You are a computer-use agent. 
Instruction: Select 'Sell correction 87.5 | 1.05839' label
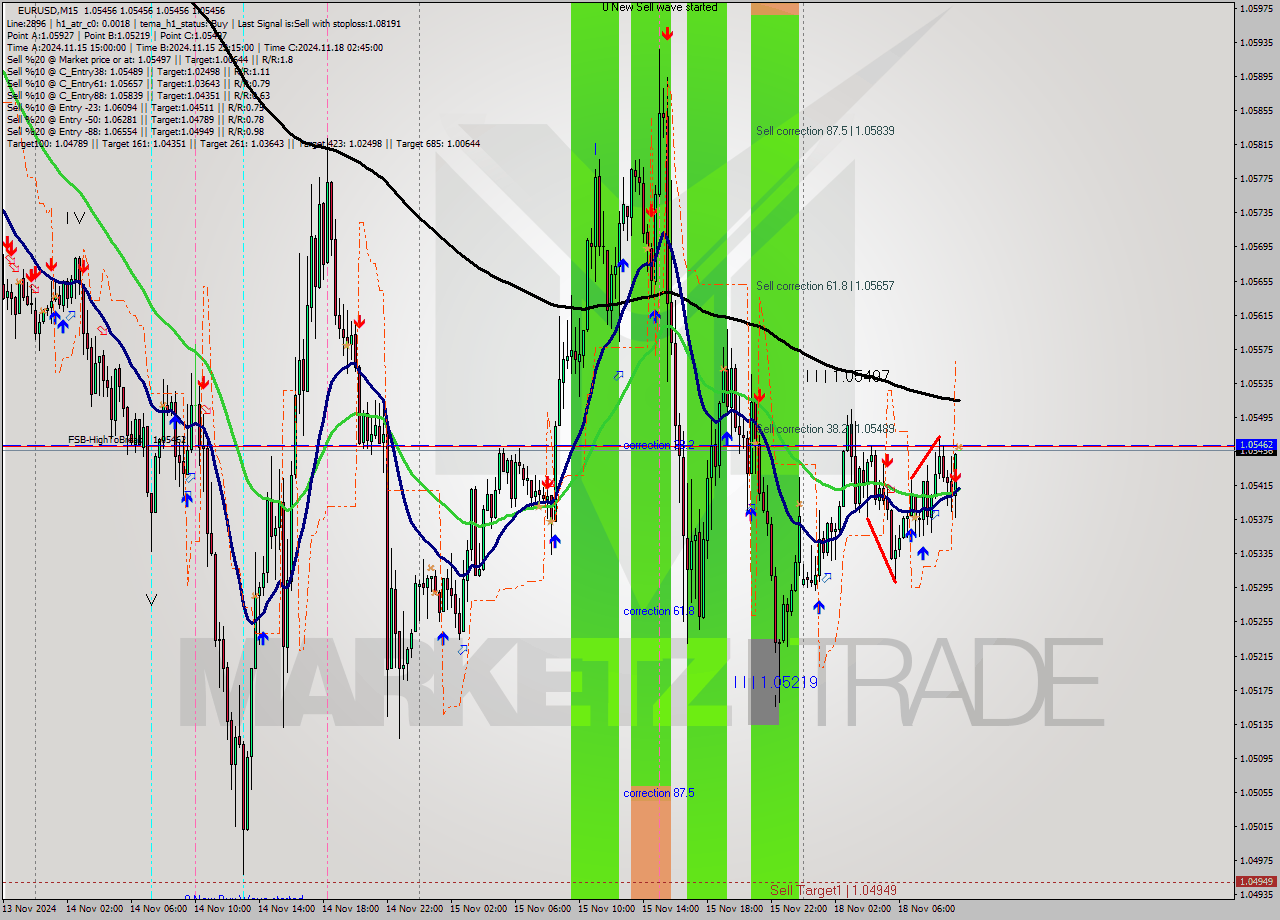point(825,131)
